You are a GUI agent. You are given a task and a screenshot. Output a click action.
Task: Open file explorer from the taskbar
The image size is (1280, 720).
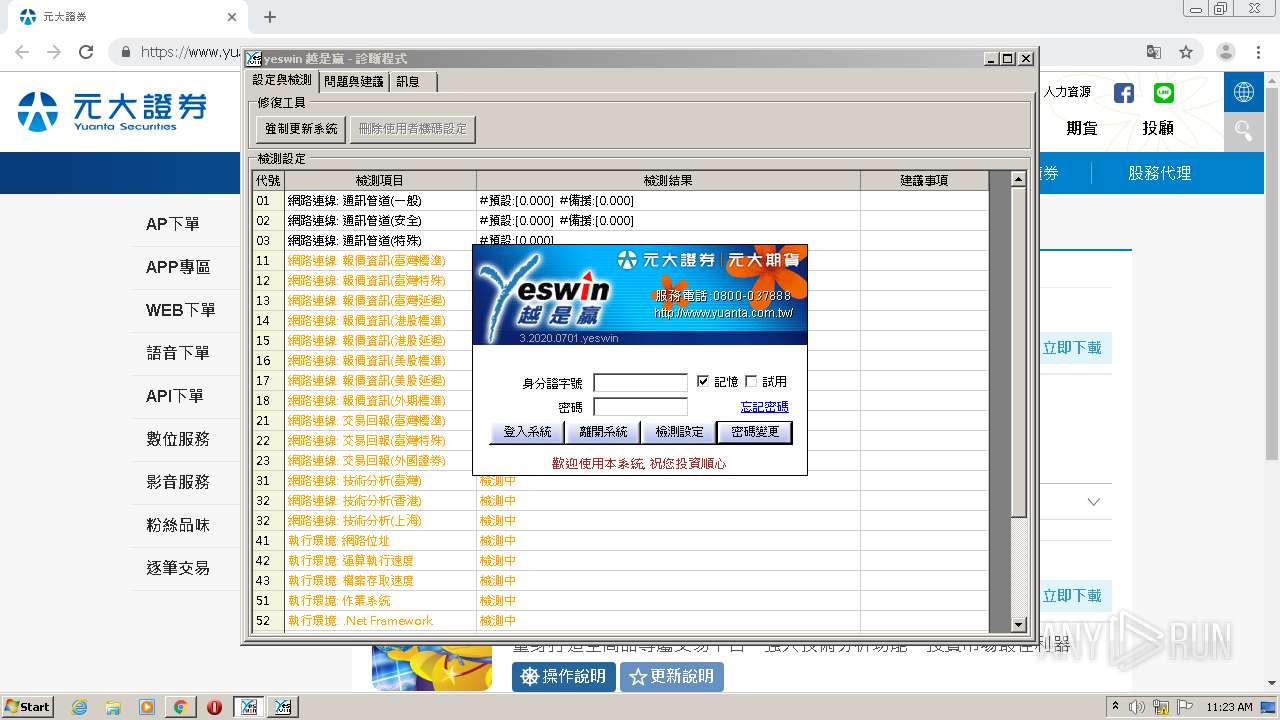(113, 707)
